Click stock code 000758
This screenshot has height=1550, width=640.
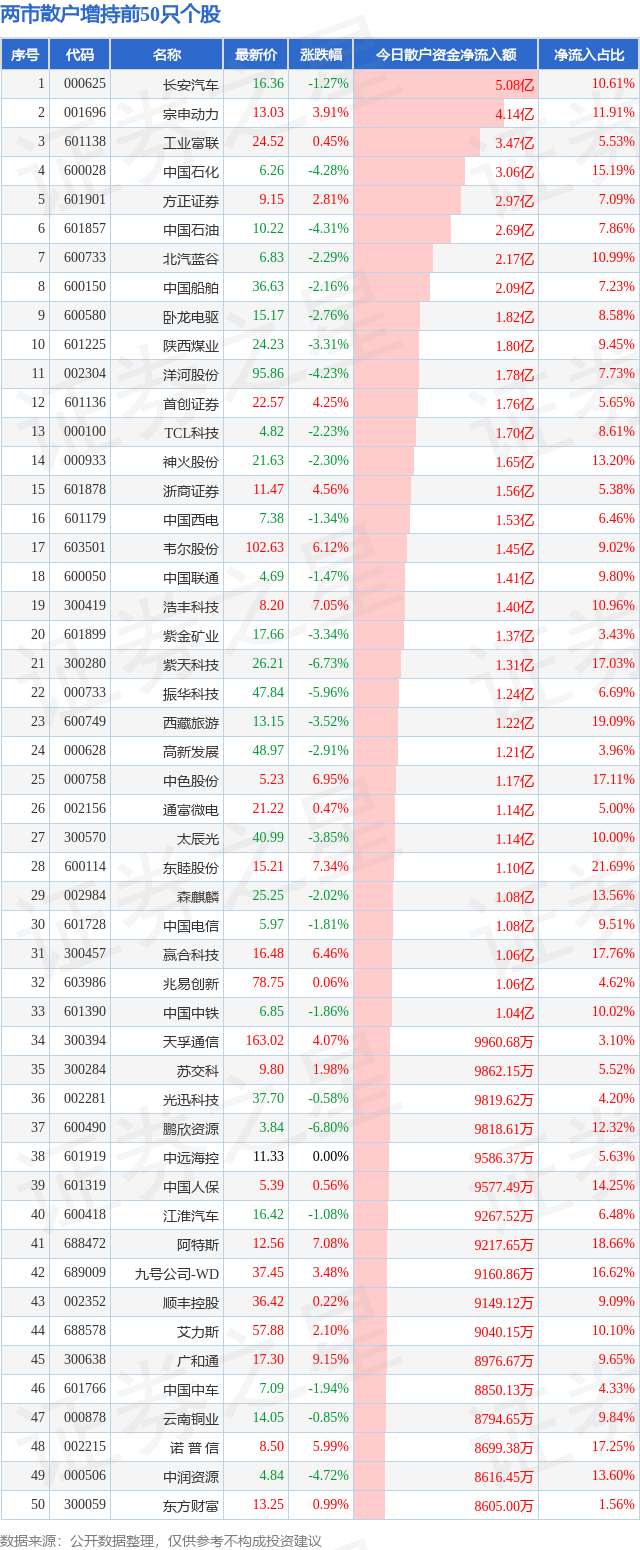click(x=84, y=780)
